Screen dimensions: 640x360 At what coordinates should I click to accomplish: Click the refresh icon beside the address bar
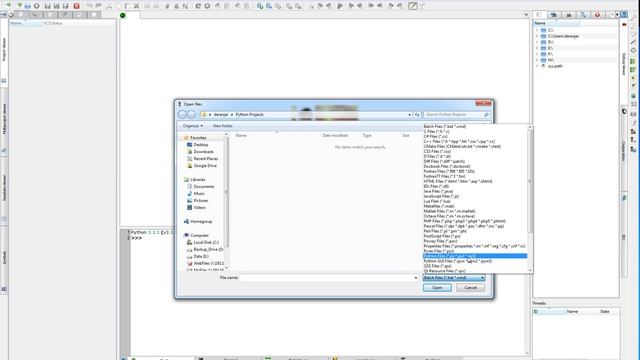417,115
